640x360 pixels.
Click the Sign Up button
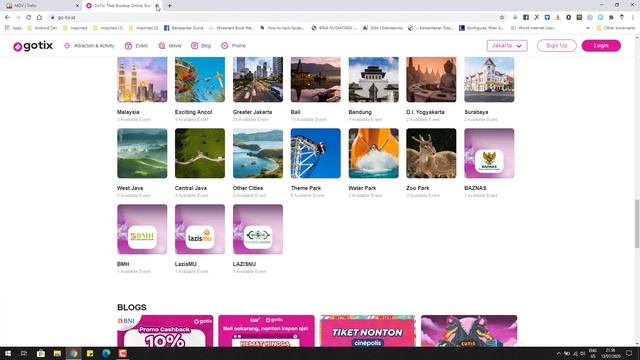coord(557,46)
